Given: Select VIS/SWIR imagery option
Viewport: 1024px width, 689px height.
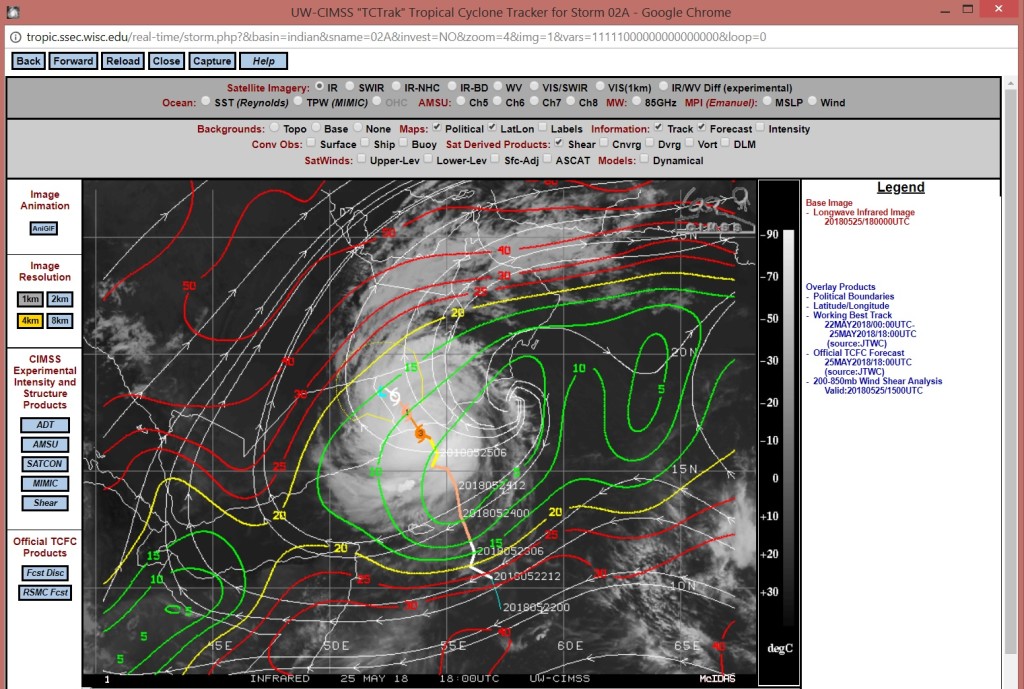Looking at the screenshot, I should 534,86.
